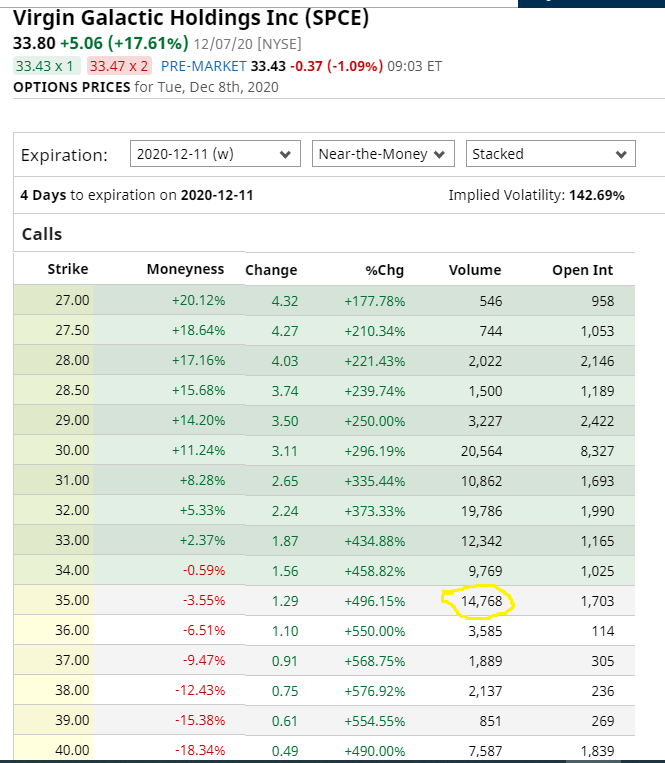Click the volume value 3,585

485,631
